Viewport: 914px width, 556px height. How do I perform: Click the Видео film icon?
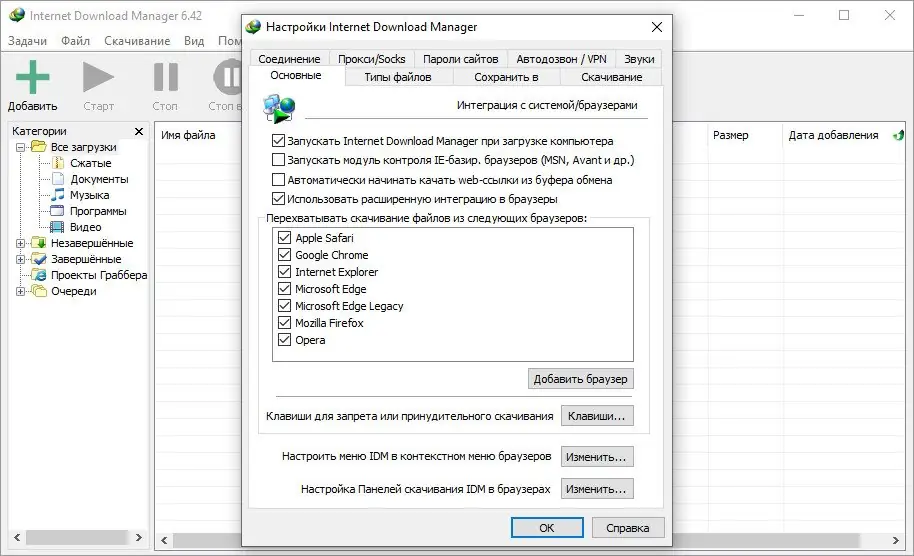(57, 227)
